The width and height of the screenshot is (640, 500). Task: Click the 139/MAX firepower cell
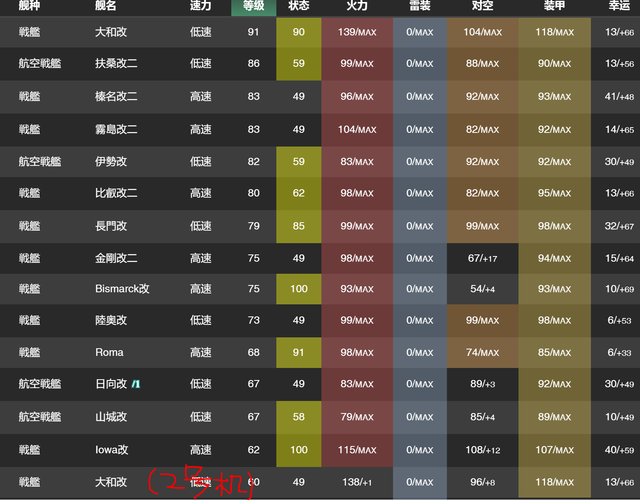tap(357, 33)
